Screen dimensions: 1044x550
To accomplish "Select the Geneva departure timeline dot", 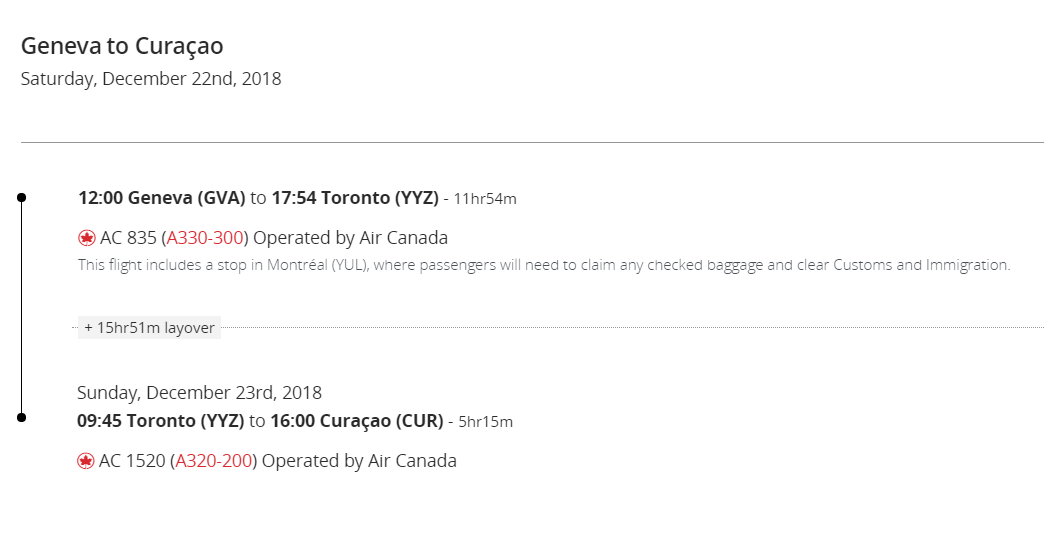I will point(21,197).
